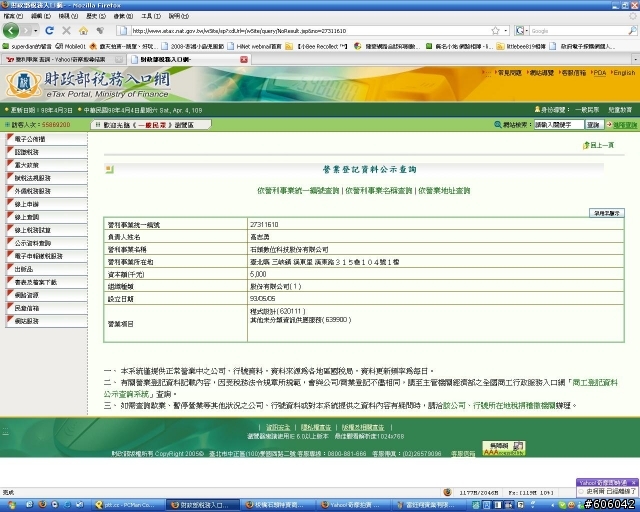
Task: Click the forward navigation arrow
Action: [26, 30]
